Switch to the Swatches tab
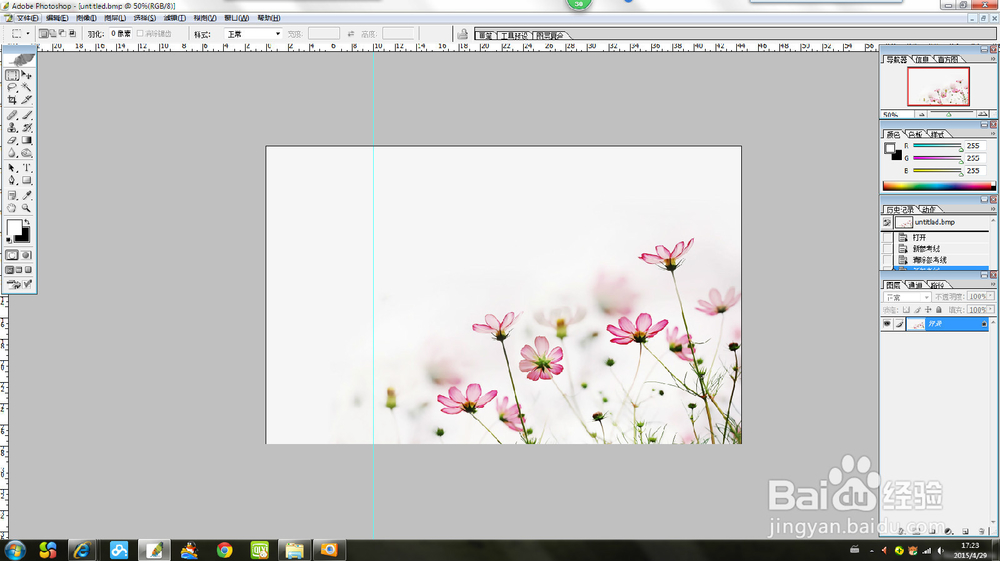Image resolution: width=1000 pixels, height=561 pixels. (915, 135)
